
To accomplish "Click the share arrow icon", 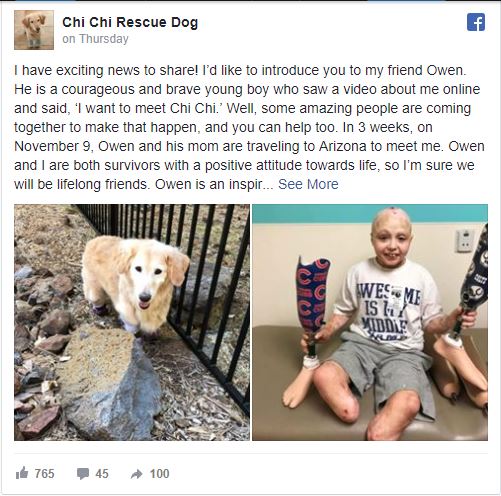I will 136,474.
